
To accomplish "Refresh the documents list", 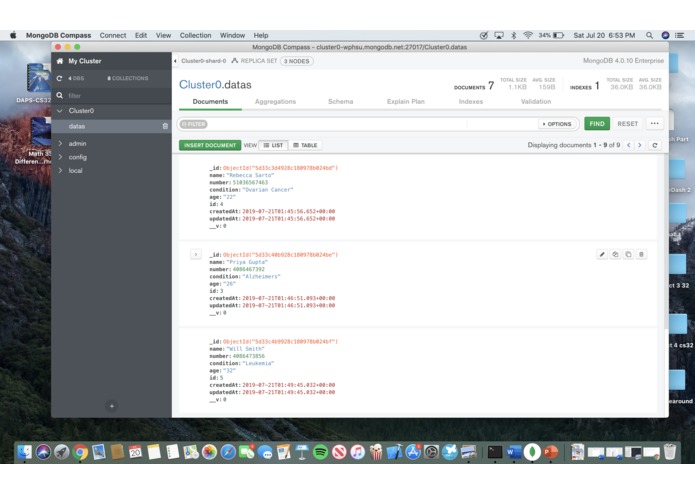I will (x=655, y=145).
